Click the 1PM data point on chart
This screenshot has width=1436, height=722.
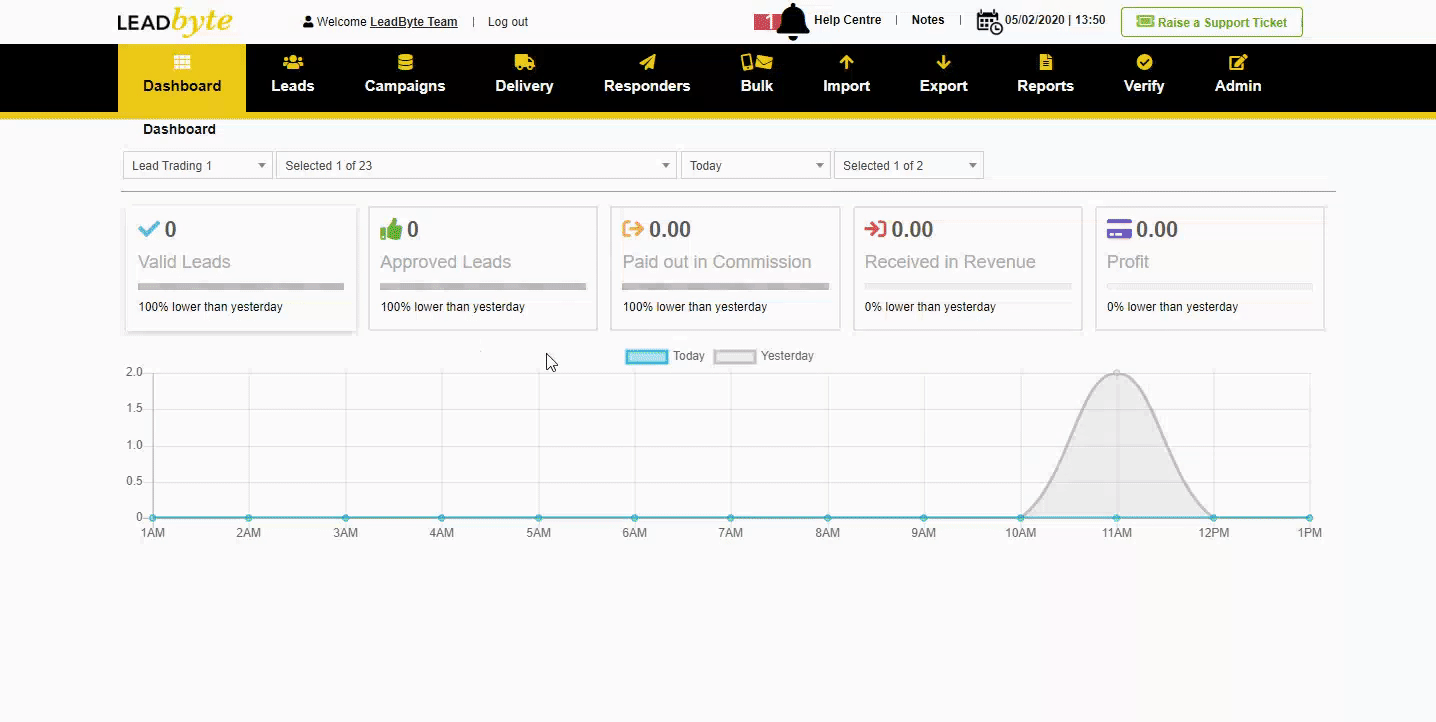[x=1309, y=518]
